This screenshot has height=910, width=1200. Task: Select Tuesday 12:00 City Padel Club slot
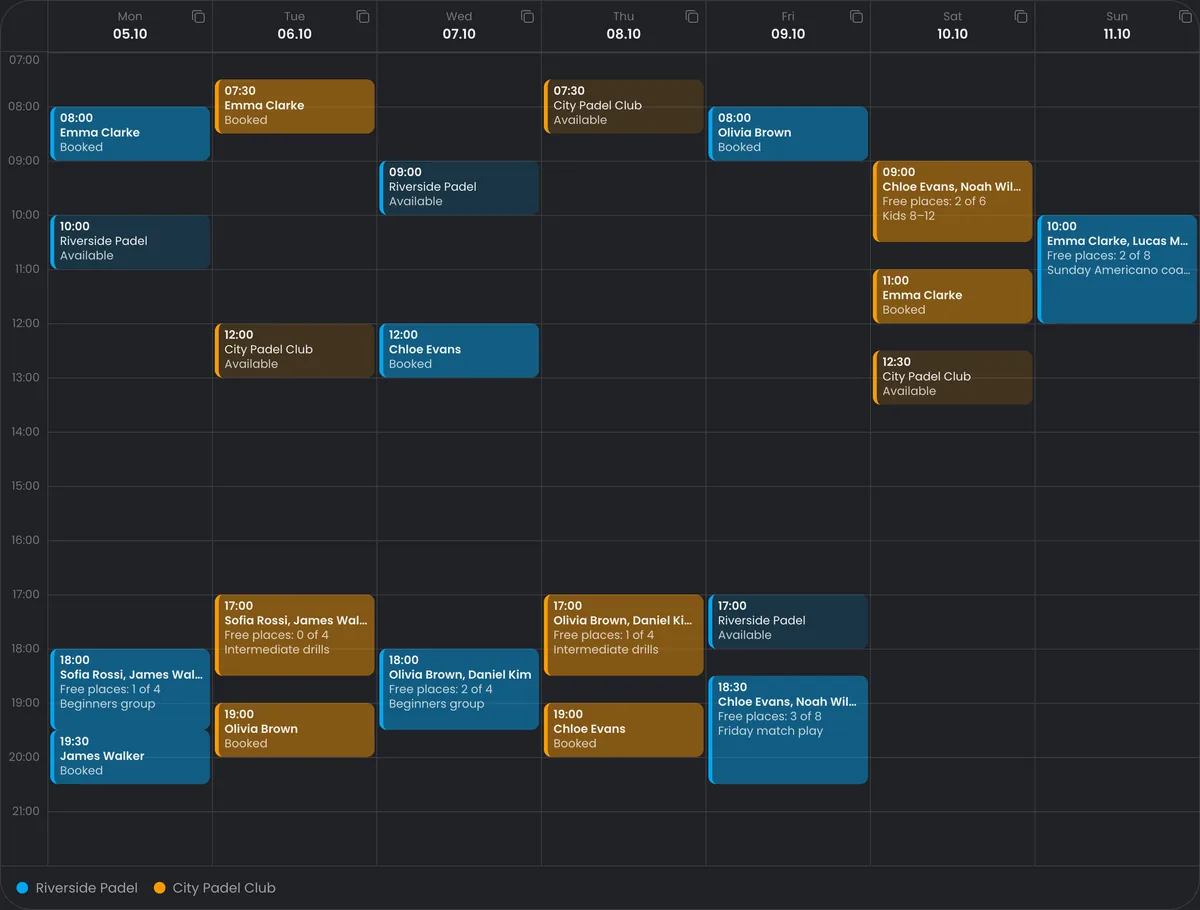click(295, 351)
